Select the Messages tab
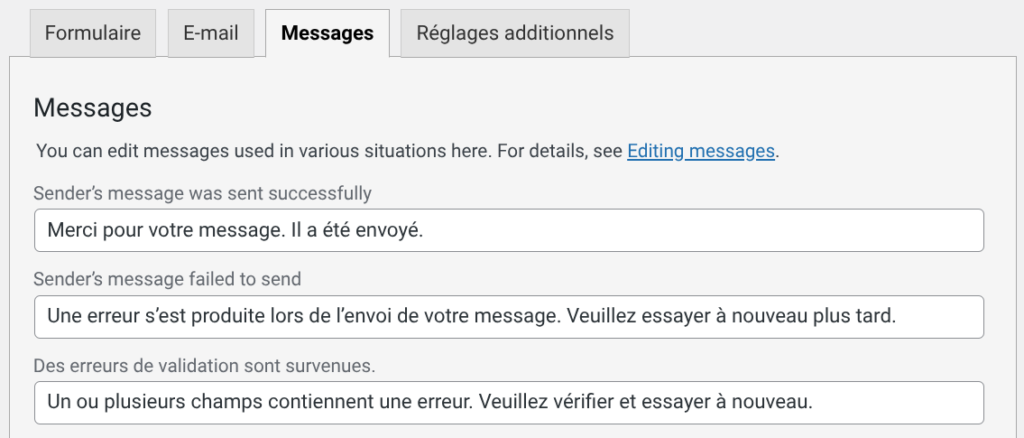This screenshot has height=438, width=1024. point(327,33)
